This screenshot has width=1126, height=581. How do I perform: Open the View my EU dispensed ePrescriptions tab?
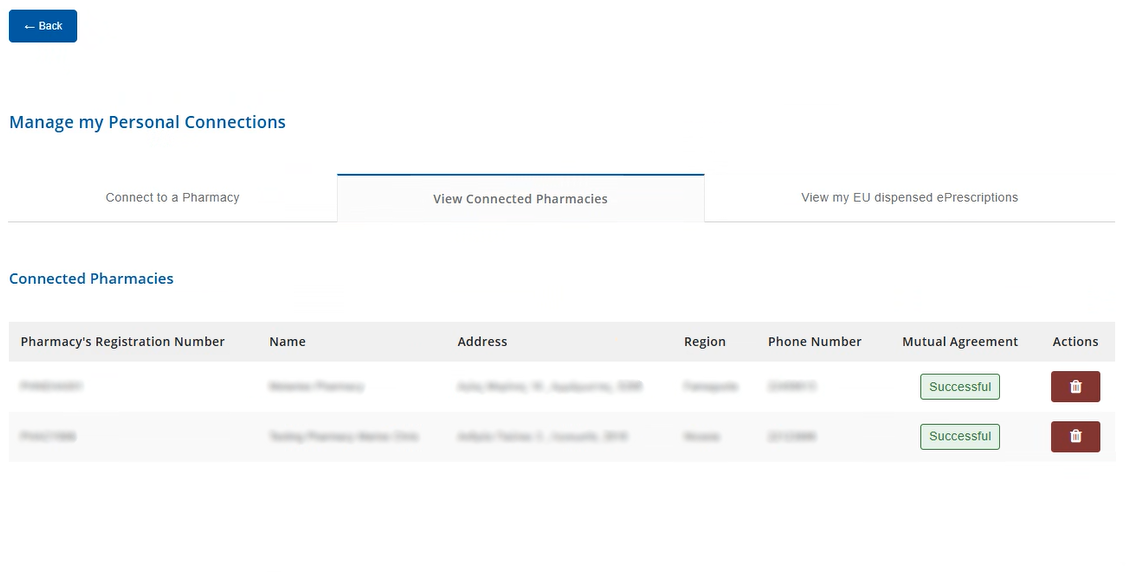909,198
